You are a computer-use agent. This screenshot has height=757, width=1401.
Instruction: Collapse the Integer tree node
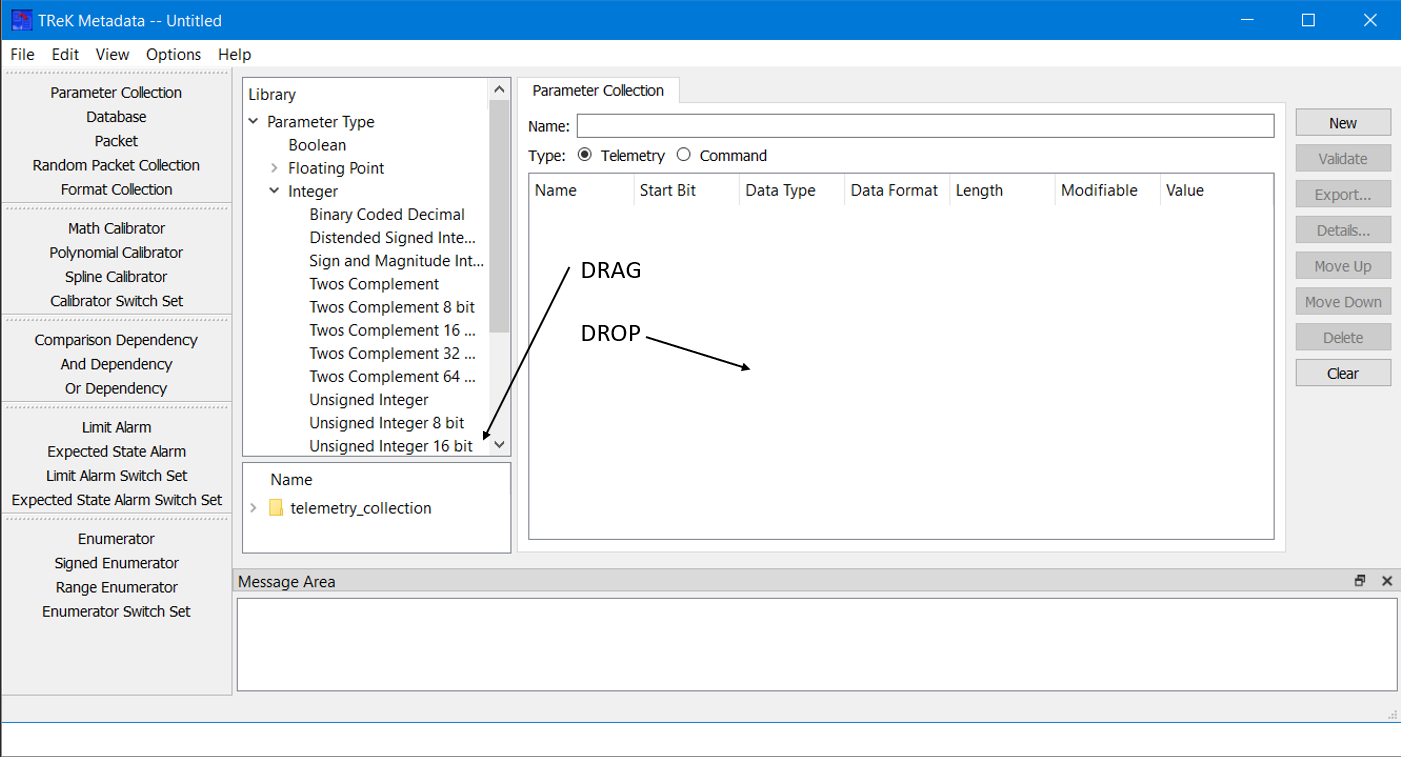tap(275, 191)
